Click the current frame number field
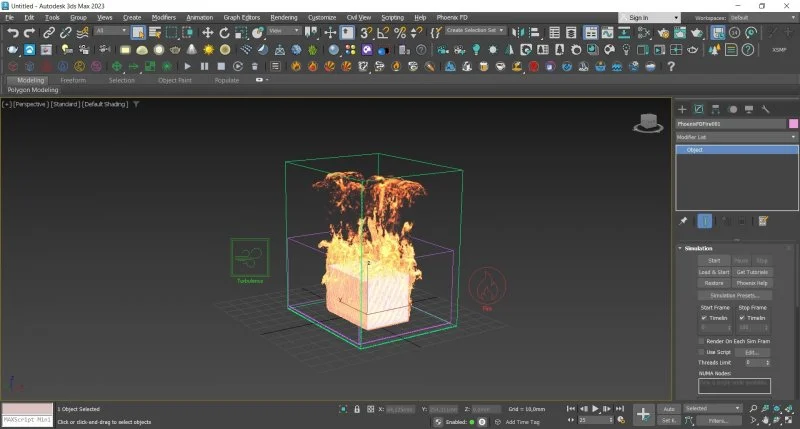The height and width of the screenshot is (429, 800). 595,420
